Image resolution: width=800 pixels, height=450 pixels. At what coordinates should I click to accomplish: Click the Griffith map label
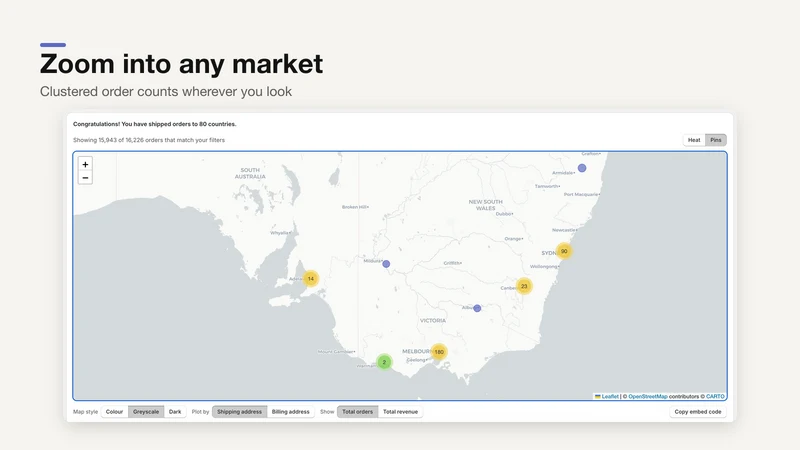pyautogui.click(x=453, y=263)
